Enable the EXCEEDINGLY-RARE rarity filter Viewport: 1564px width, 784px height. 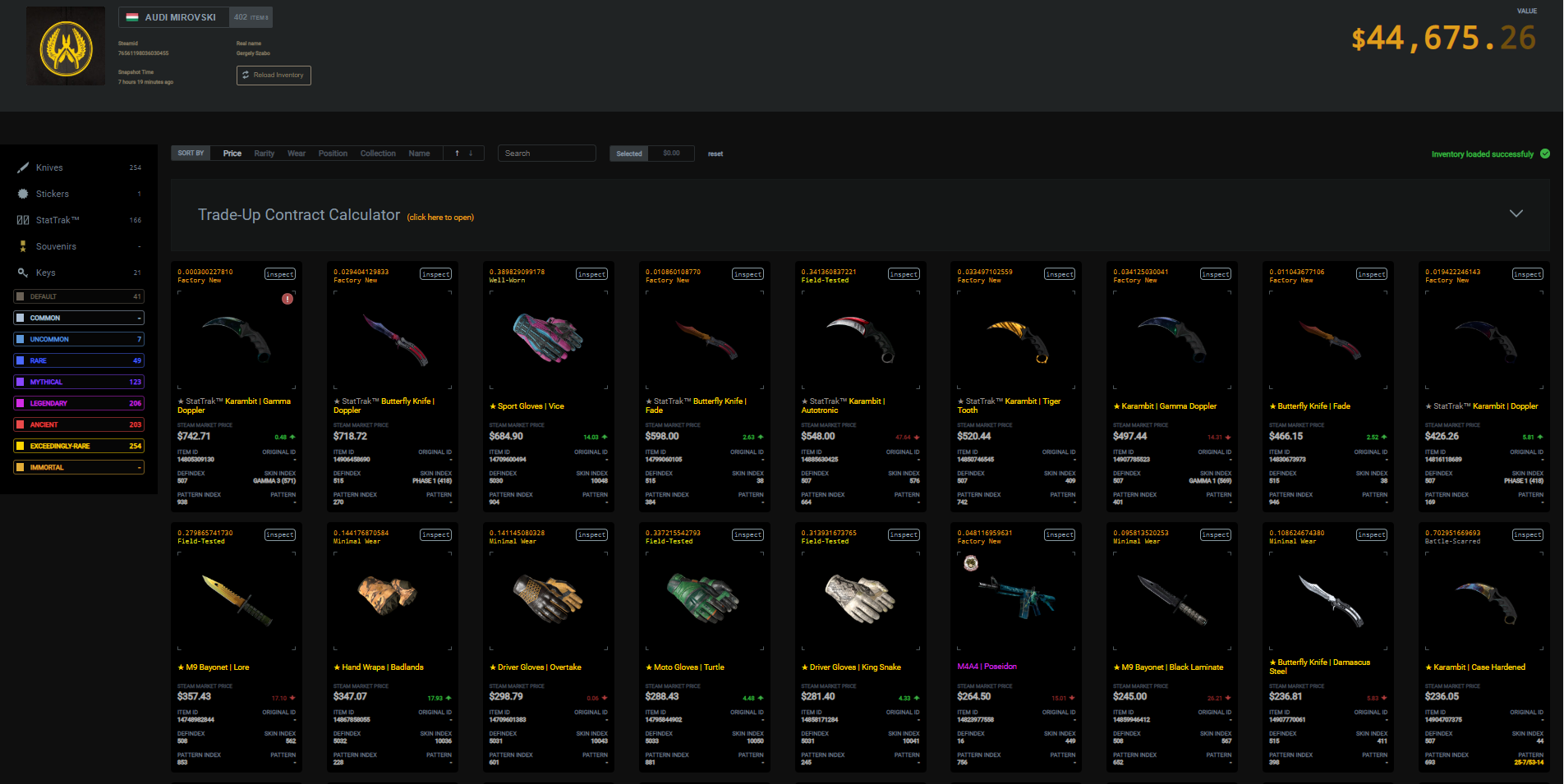tap(79, 446)
